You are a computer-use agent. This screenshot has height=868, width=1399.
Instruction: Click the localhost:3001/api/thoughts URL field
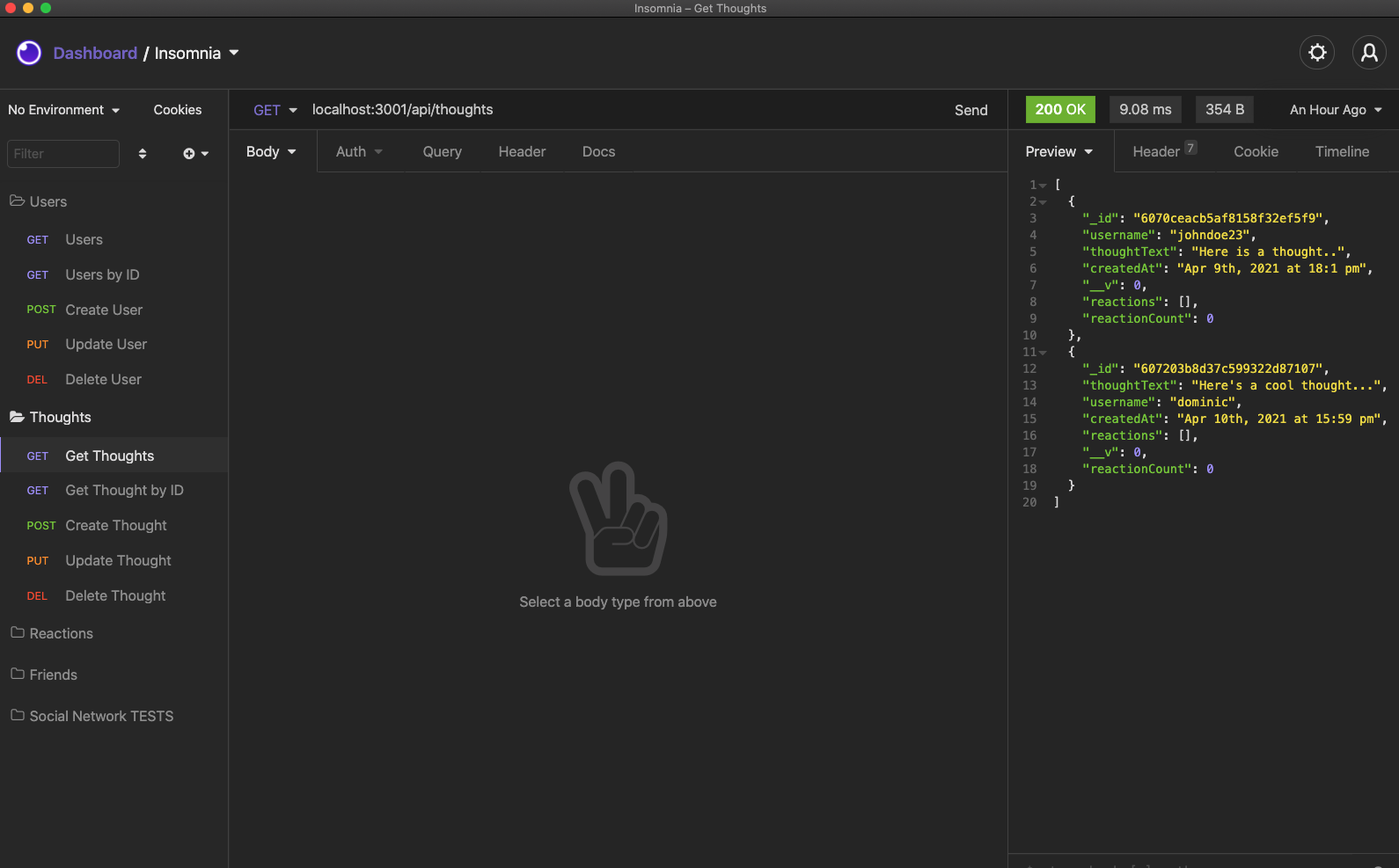click(x=625, y=110)
